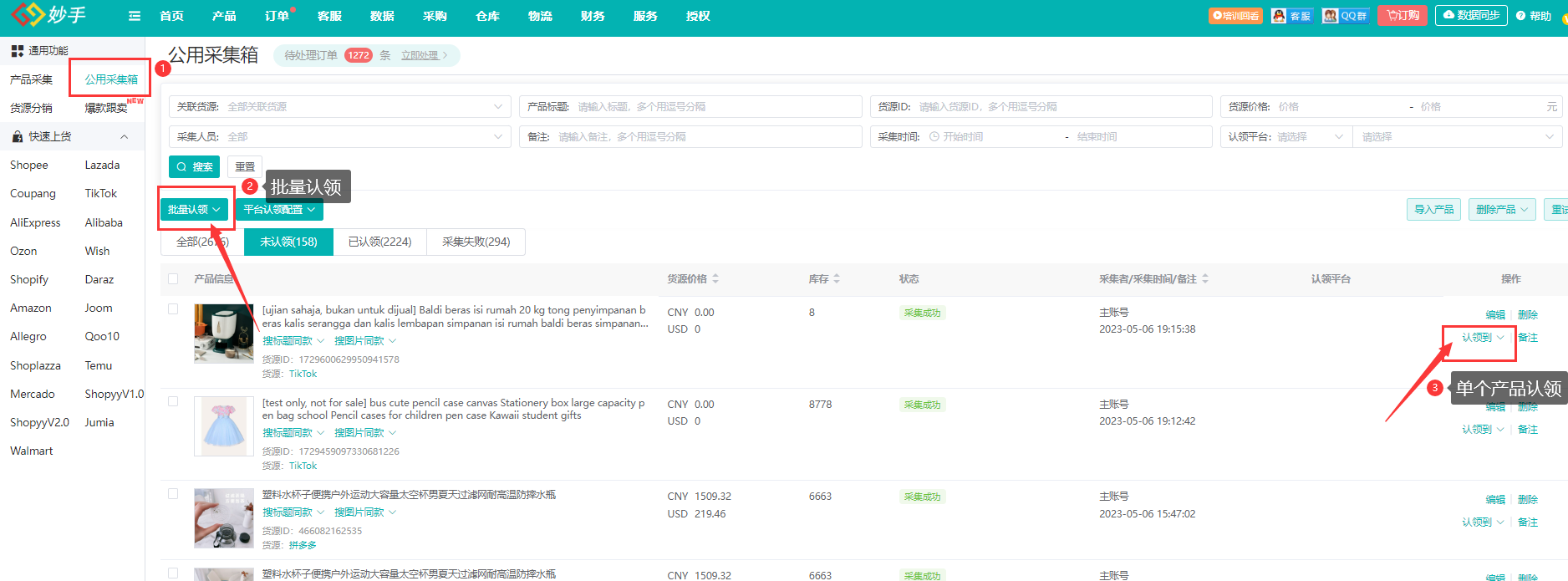Click the 培训回看 training replay button
The image size is (1568, 581).
[x=1235, y=16]
